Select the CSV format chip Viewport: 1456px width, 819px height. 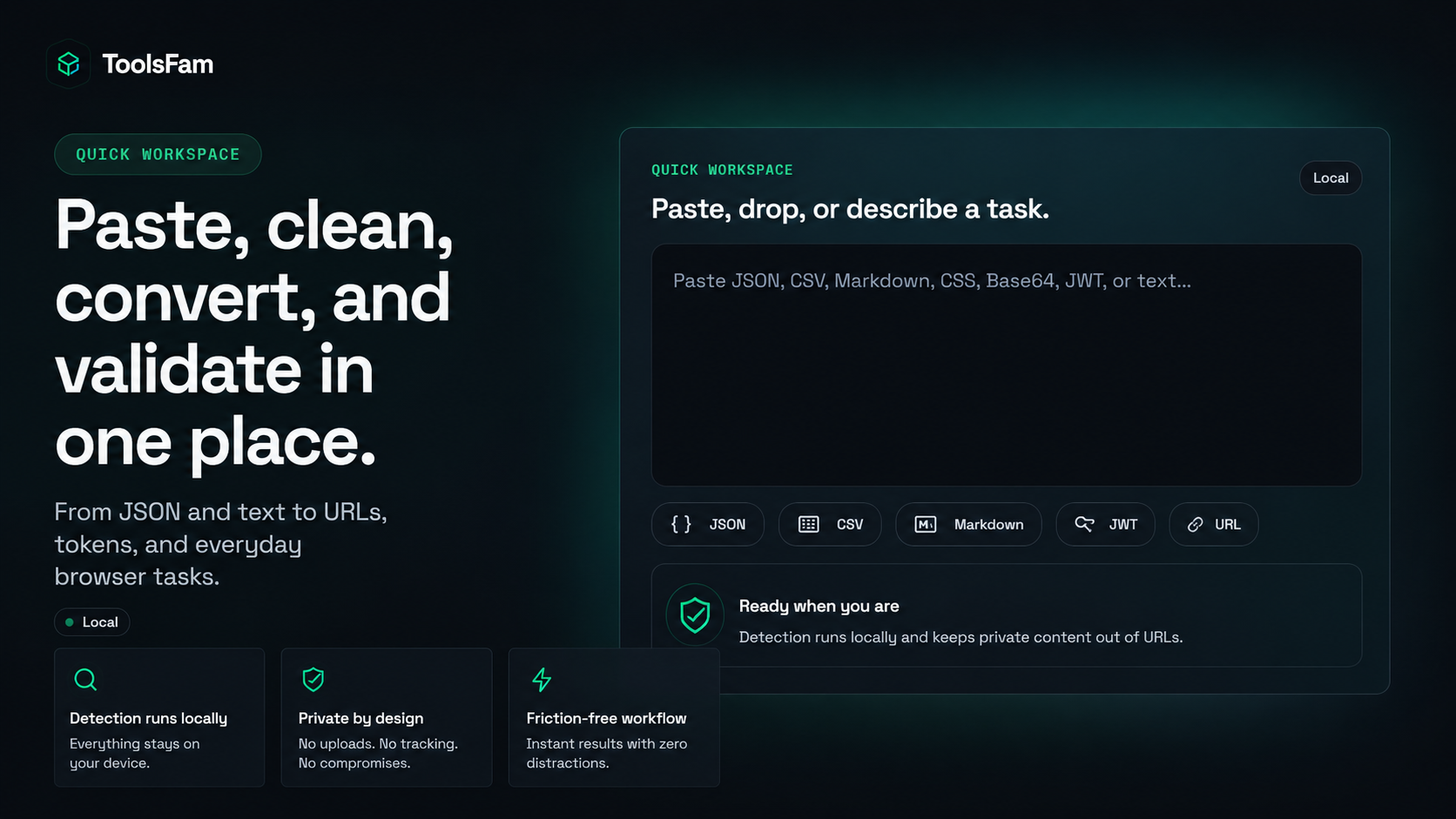[830, 524]
